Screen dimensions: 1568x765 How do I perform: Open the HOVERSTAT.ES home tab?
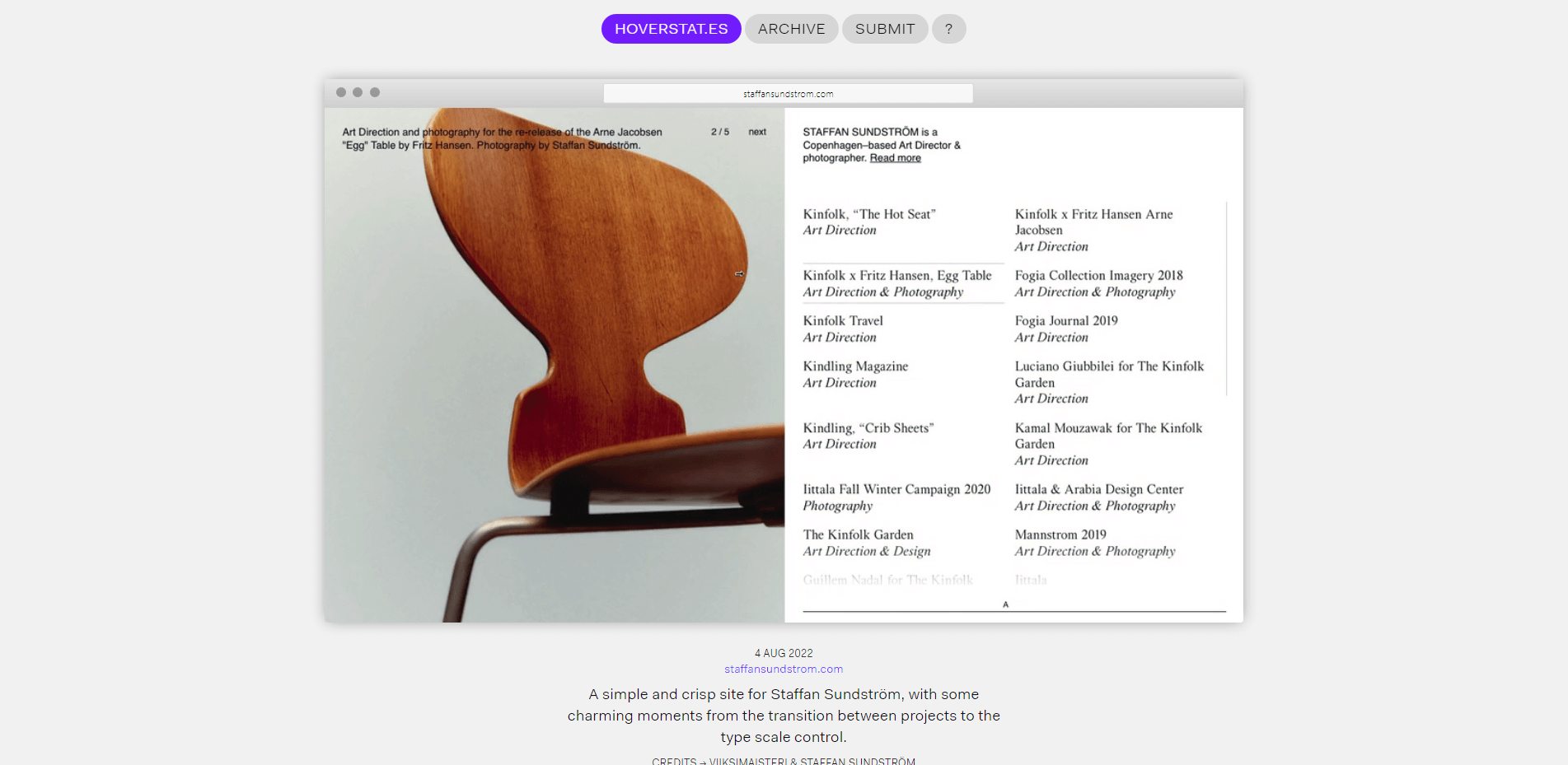[x=671, y=29]
